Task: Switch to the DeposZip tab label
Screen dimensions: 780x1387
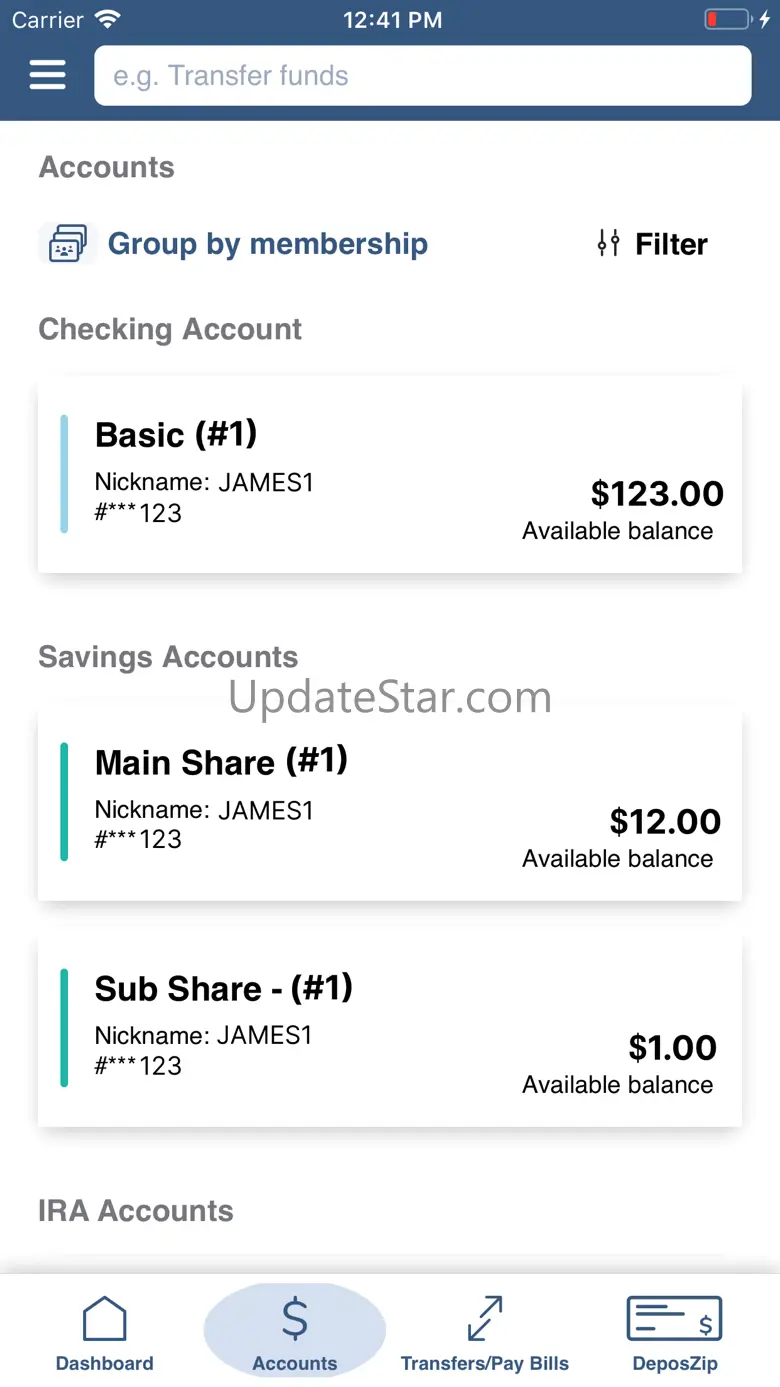Action: coord(675,1363)
